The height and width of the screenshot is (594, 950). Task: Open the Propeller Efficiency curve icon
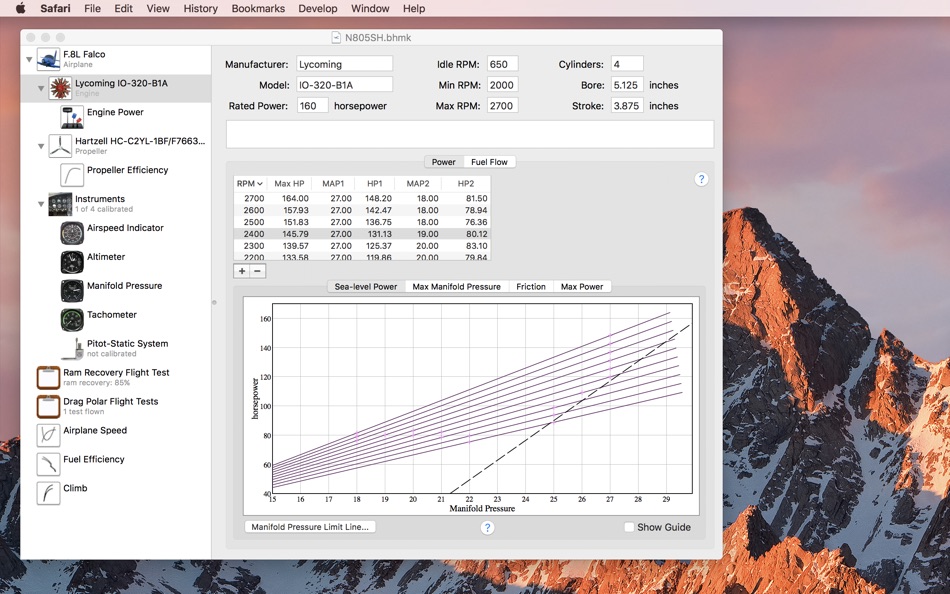tap(72, 175)
